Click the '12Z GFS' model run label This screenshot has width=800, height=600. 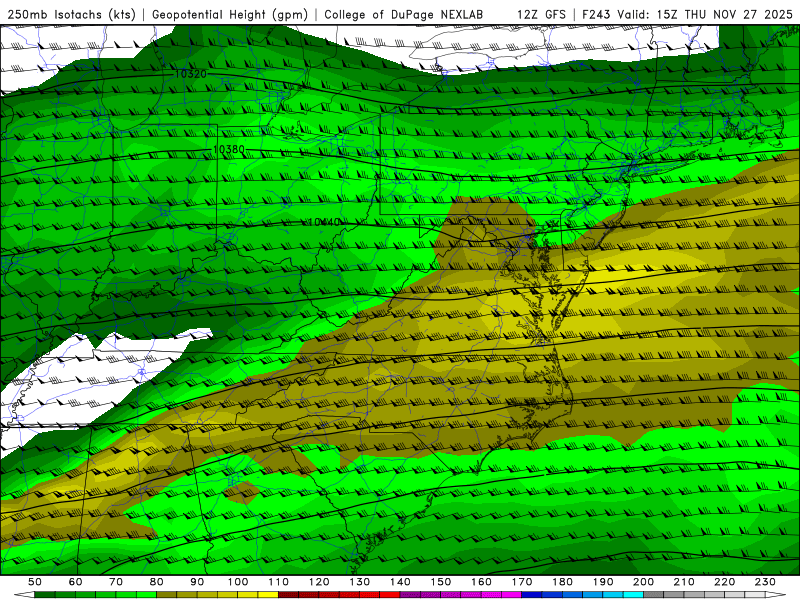click(x=541, y=15)
